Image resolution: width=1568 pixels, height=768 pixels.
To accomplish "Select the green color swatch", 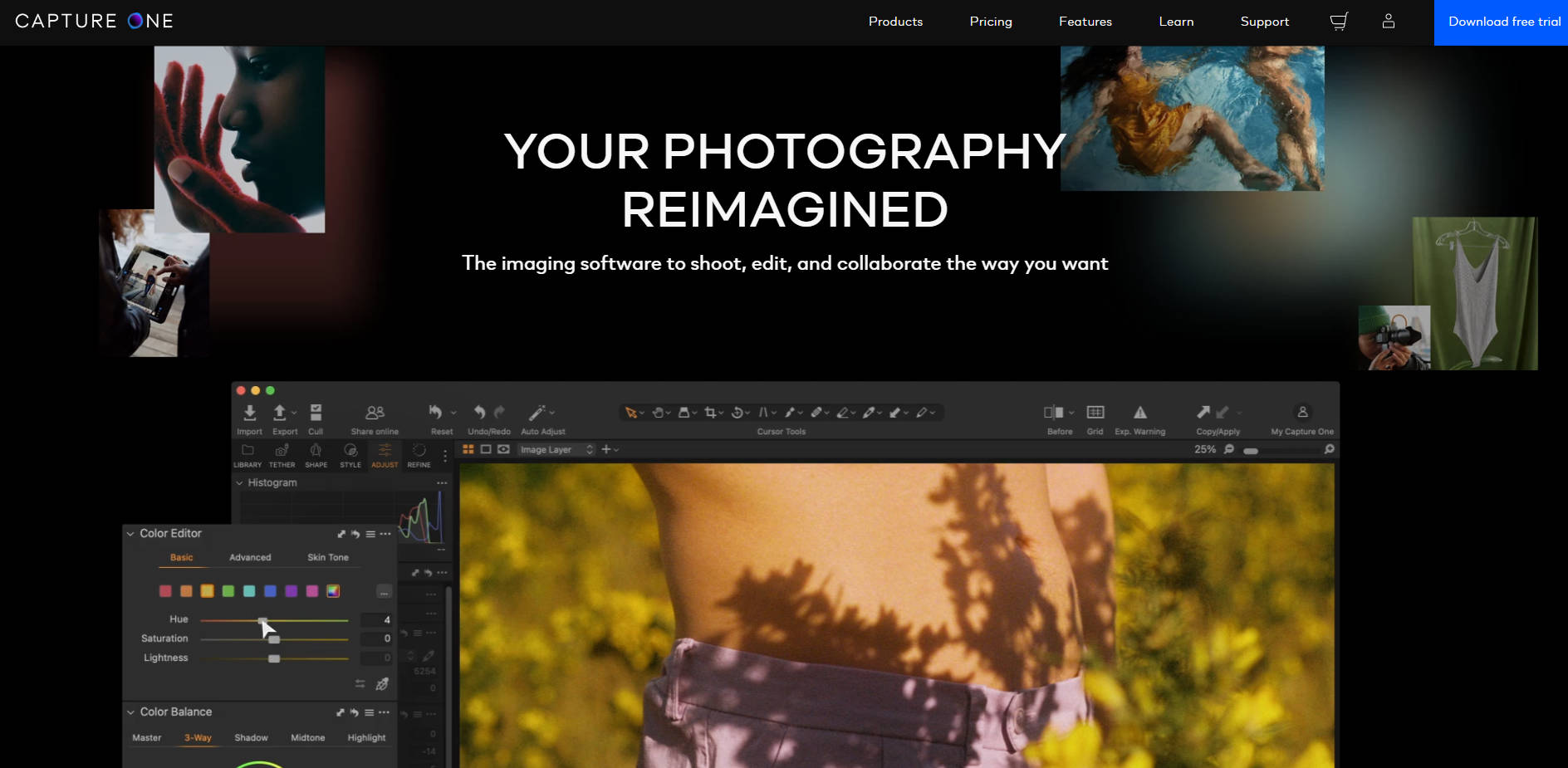I will (x=228, y=591).
